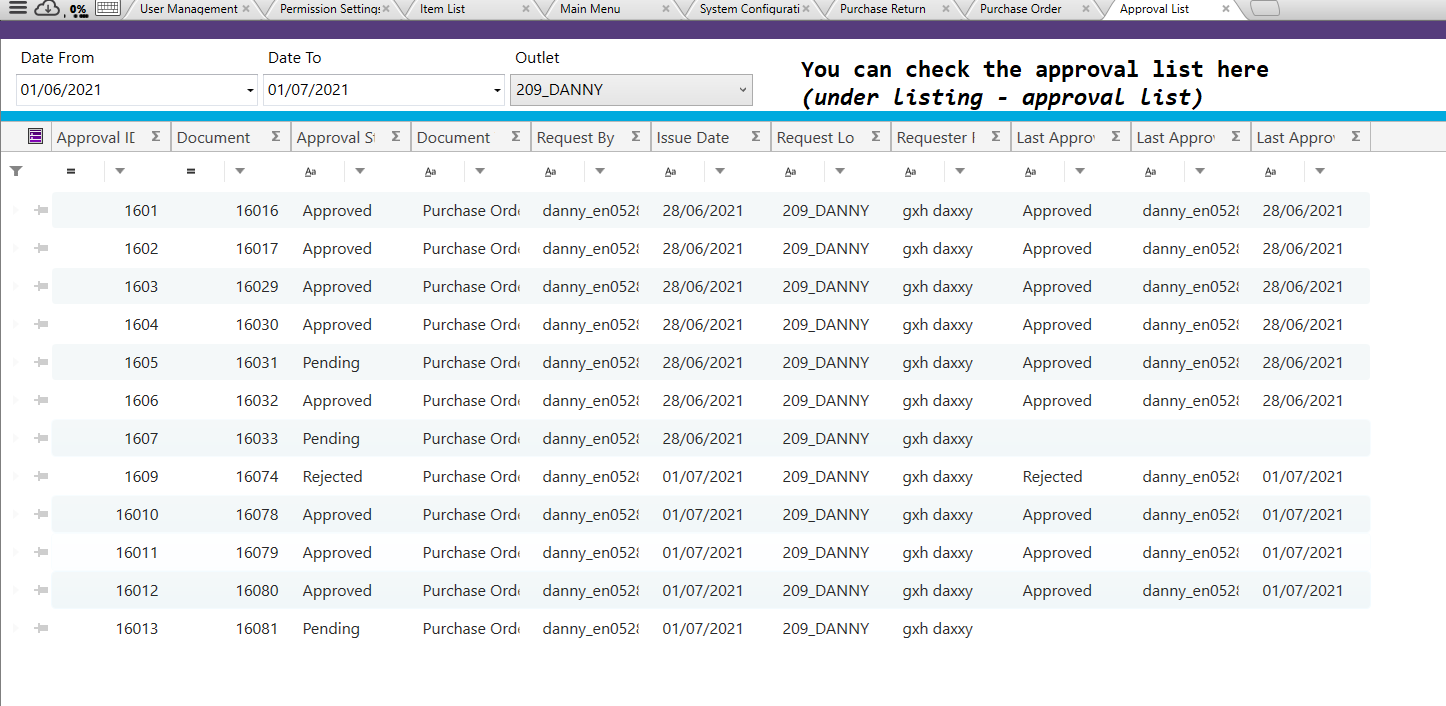Screen dimensions: 1446x706
Task: Open the hamburger main menu icon
Action: [18, 8]
